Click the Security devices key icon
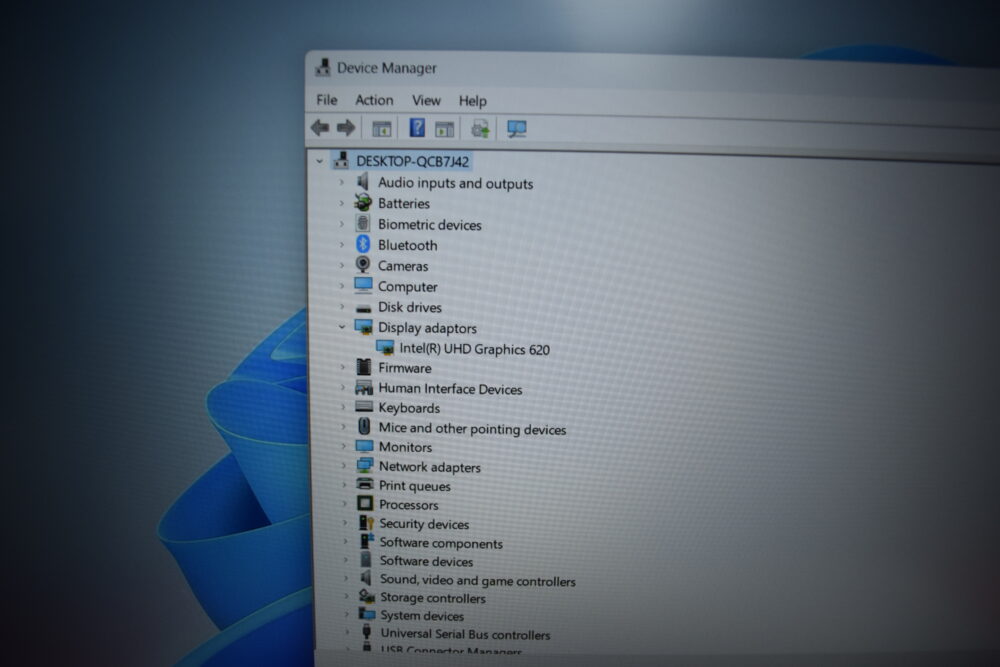This screenshot has height=667, width=1000. [366, 522]
